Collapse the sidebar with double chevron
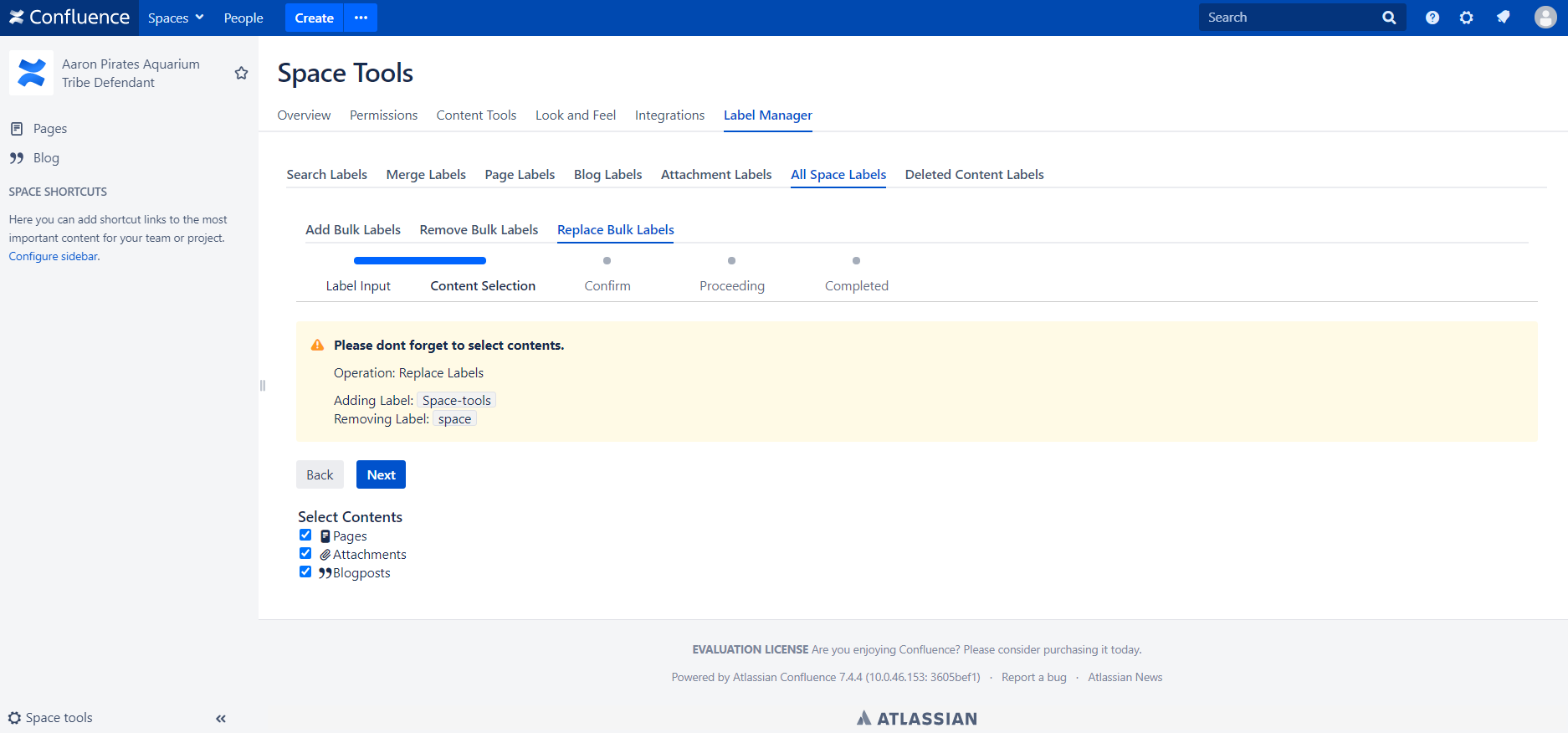Viewport: 1568px width, 733px height. [x=221, y=719]
